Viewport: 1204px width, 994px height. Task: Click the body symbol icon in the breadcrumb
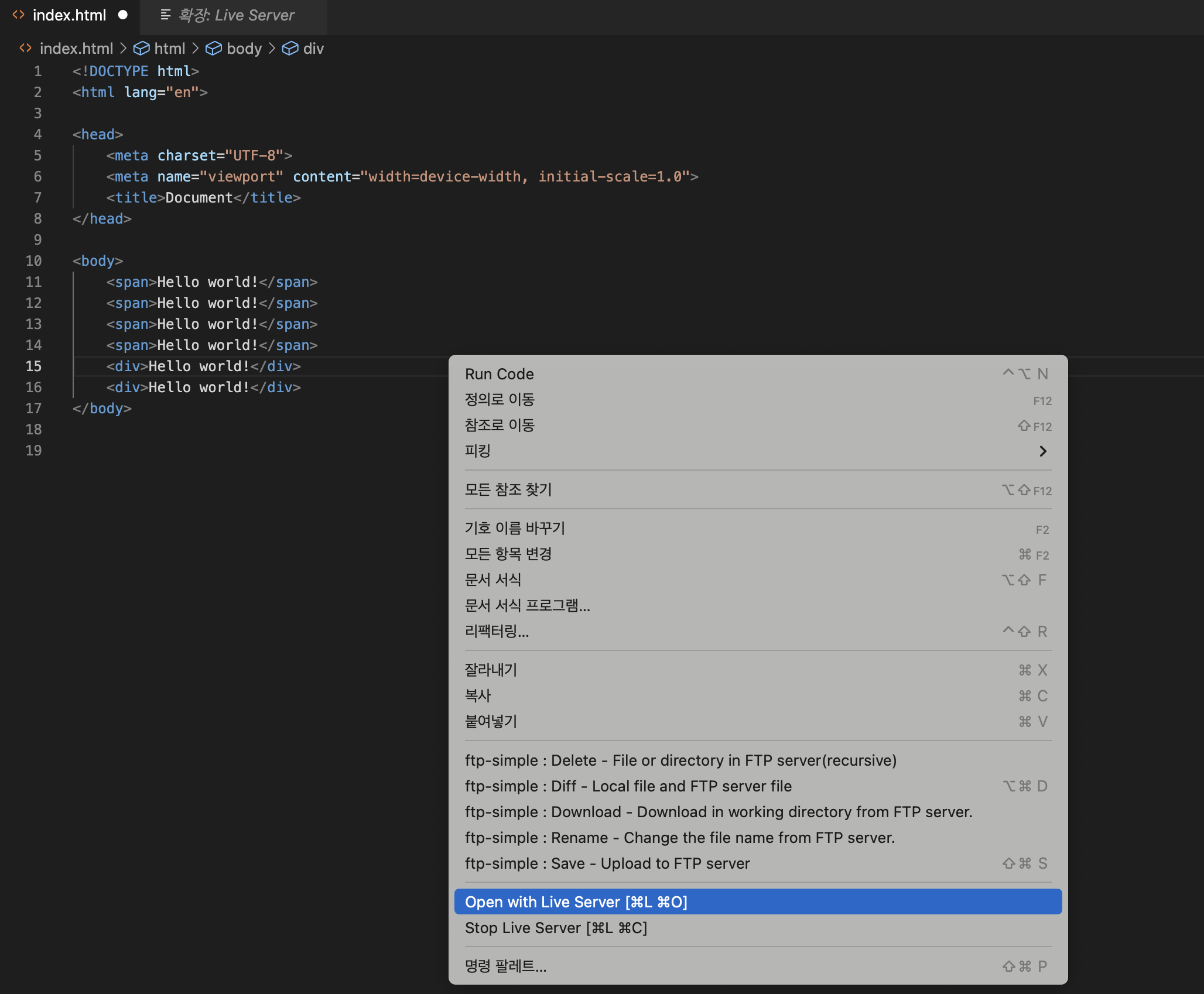click(x=214, y=49)
